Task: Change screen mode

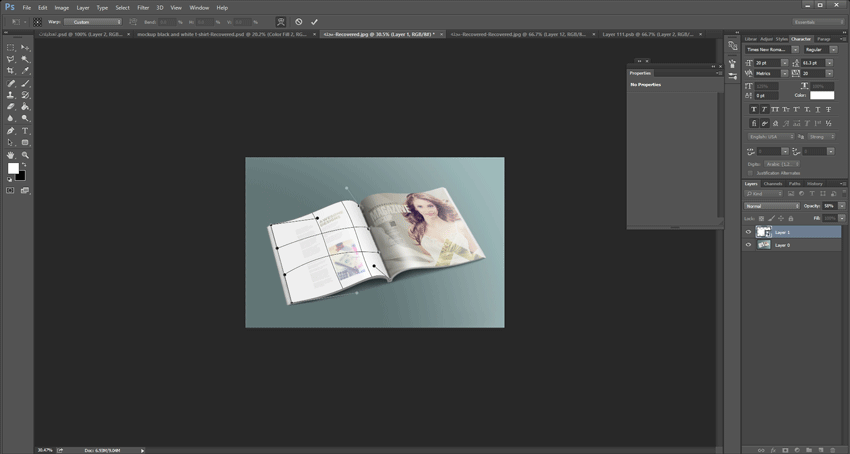Action: (25, 190)
